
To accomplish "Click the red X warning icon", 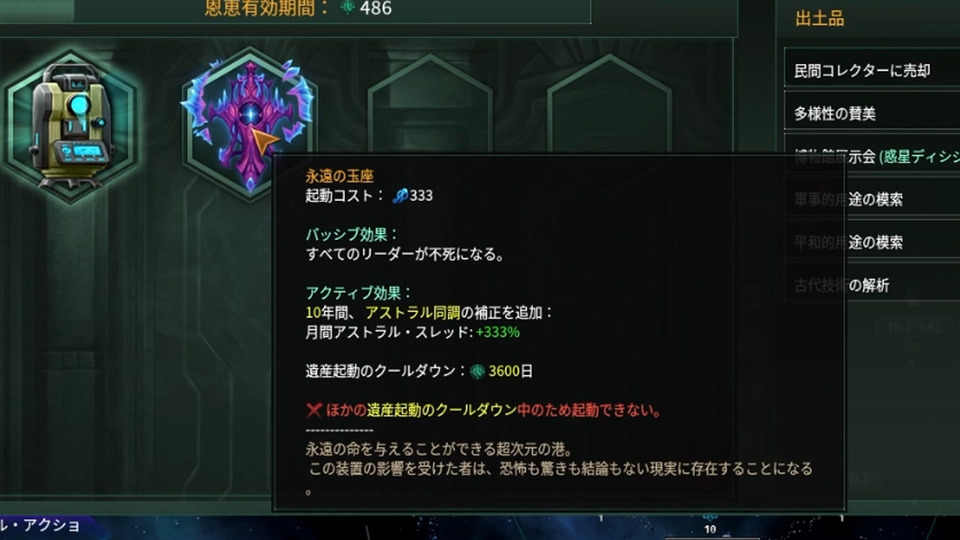I will 313,410.
